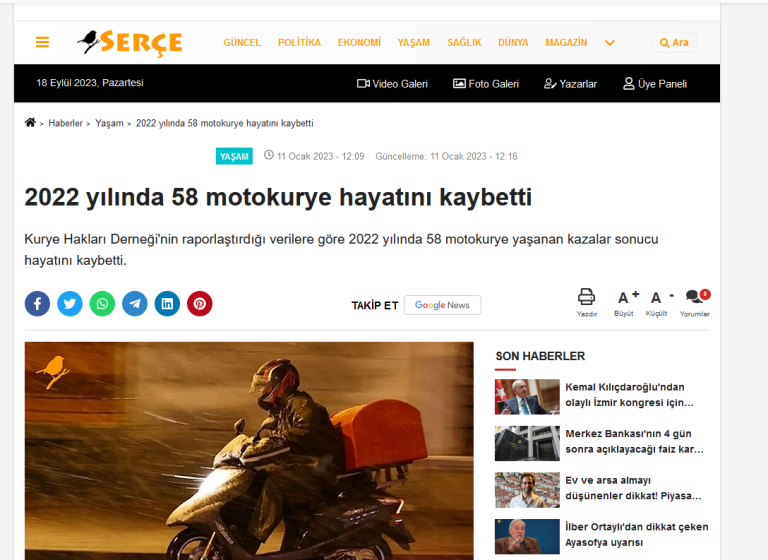The width and height of the screenshot is (768, 560).
Task: Go to Haberler breadcrumb
Action: point(65,123)
